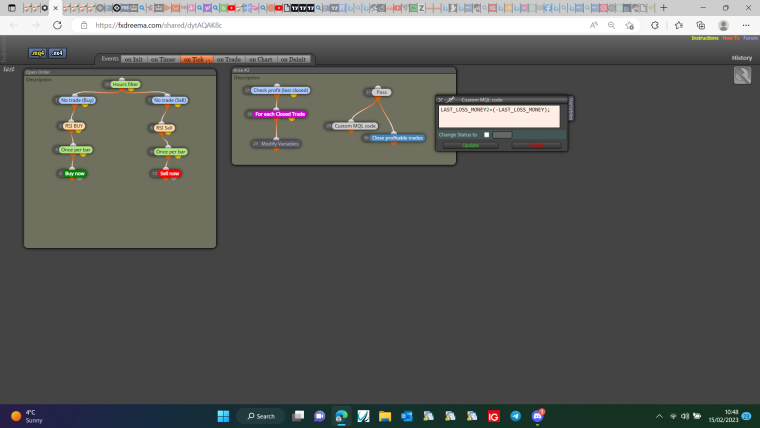Viewport: 760px width, 428px height.
Task: Click the browser address bar
Action: tap(334, 25)
